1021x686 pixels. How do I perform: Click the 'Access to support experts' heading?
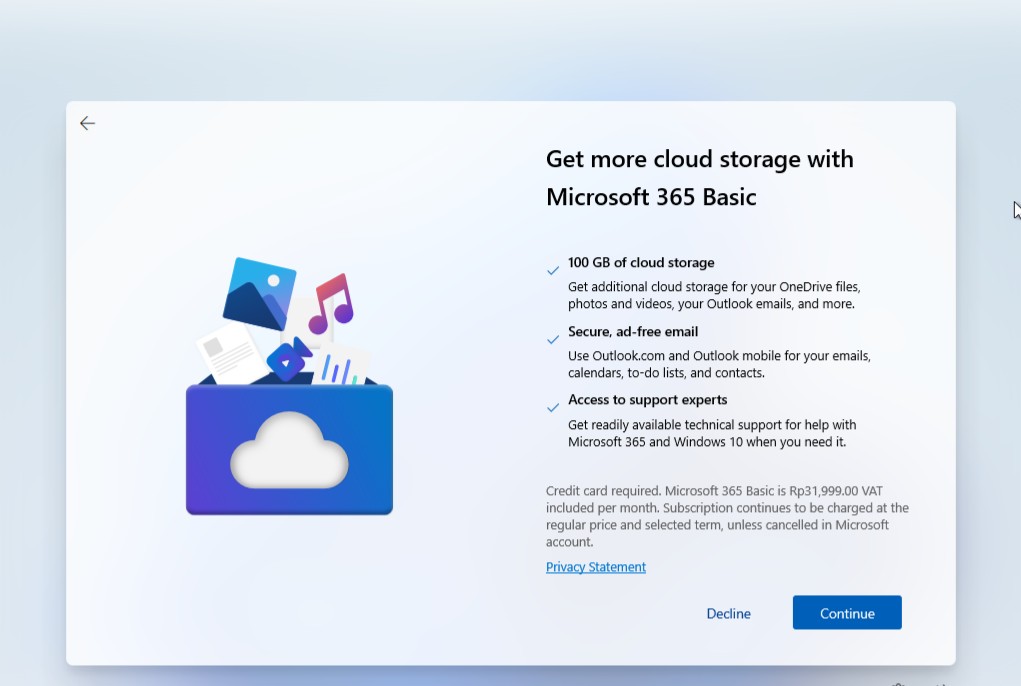pyautogui.click(x=647, y=400)
